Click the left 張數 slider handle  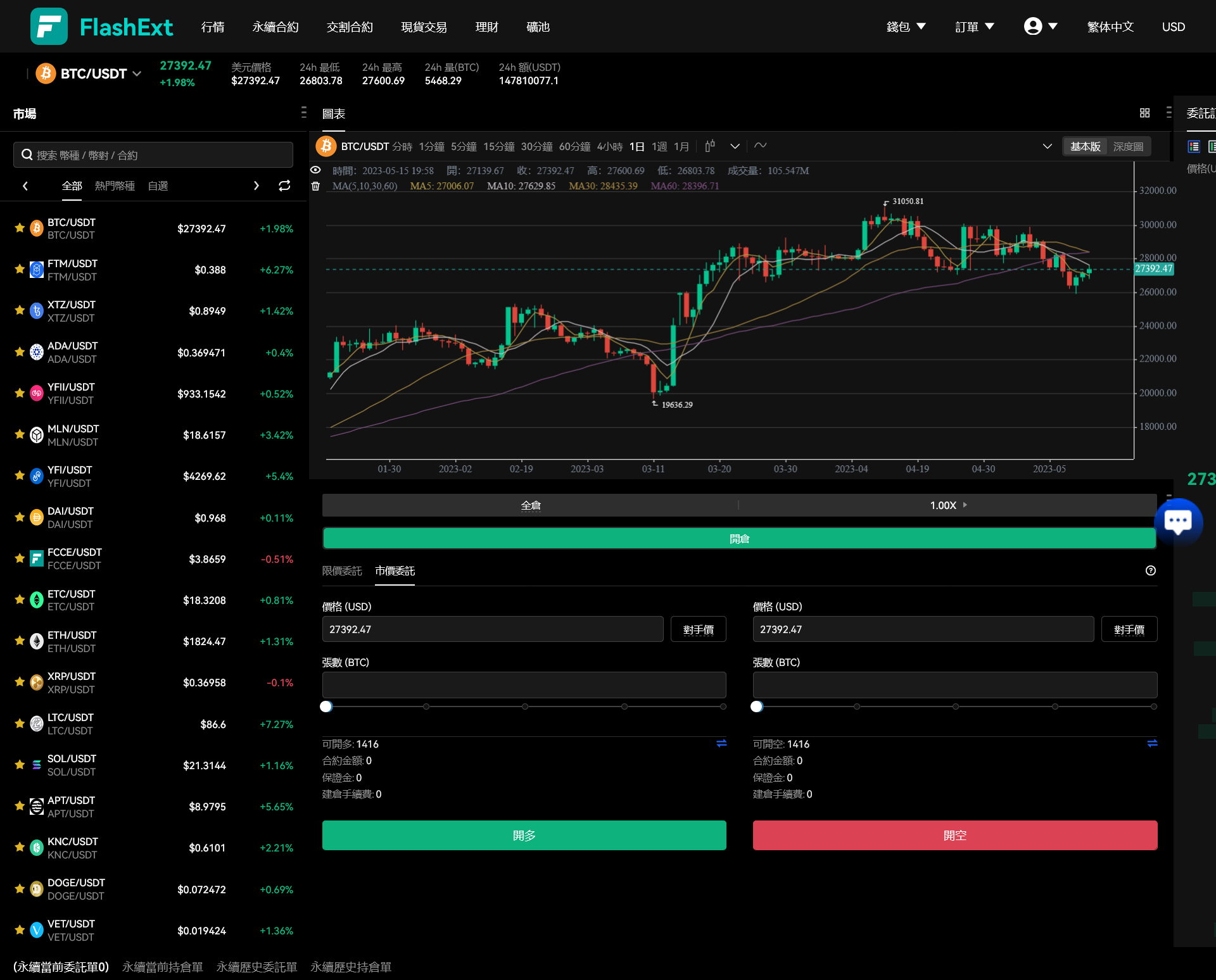tap(326, 707)
